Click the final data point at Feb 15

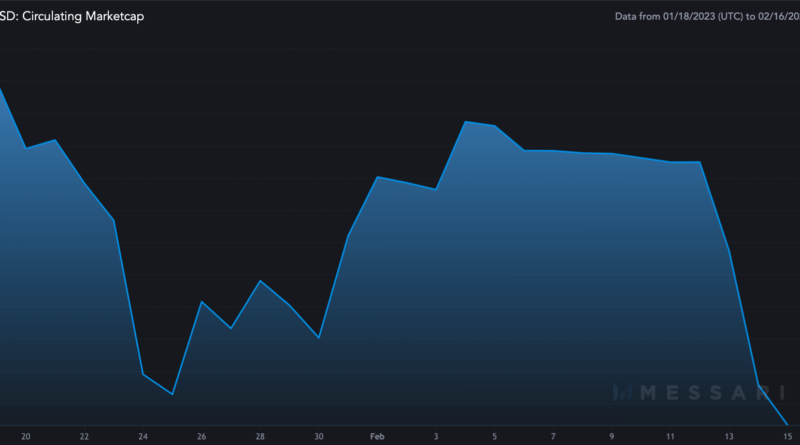788,424
